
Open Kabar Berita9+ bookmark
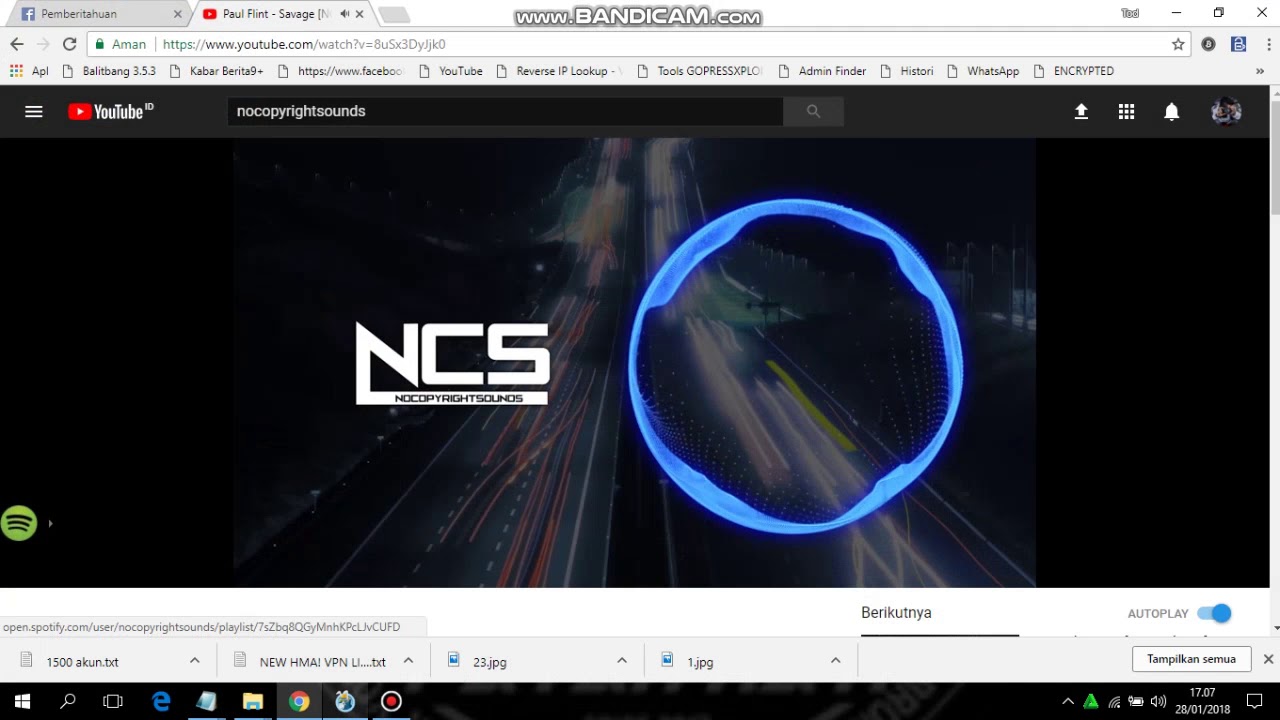tap(217, 71)
